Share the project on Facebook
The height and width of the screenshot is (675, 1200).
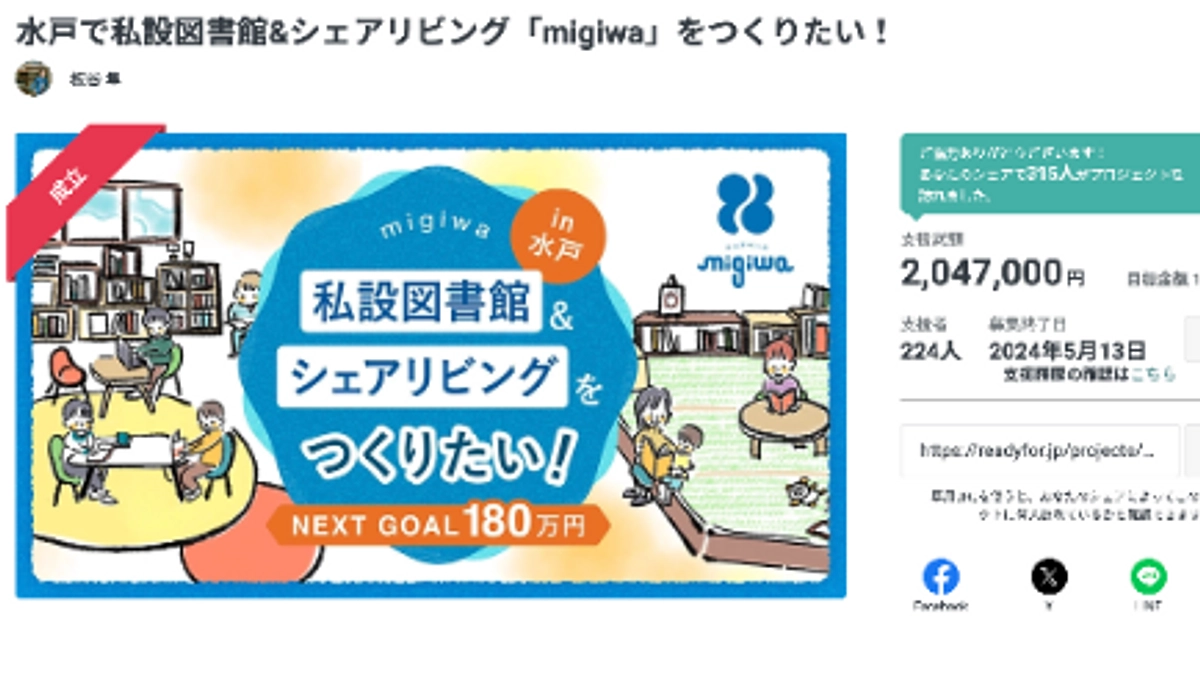click(941, 575)
